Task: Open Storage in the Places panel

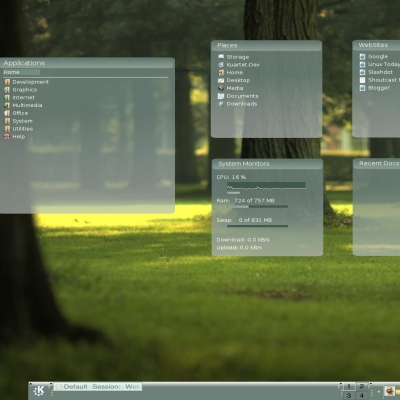Action: [x=233, y=57]
